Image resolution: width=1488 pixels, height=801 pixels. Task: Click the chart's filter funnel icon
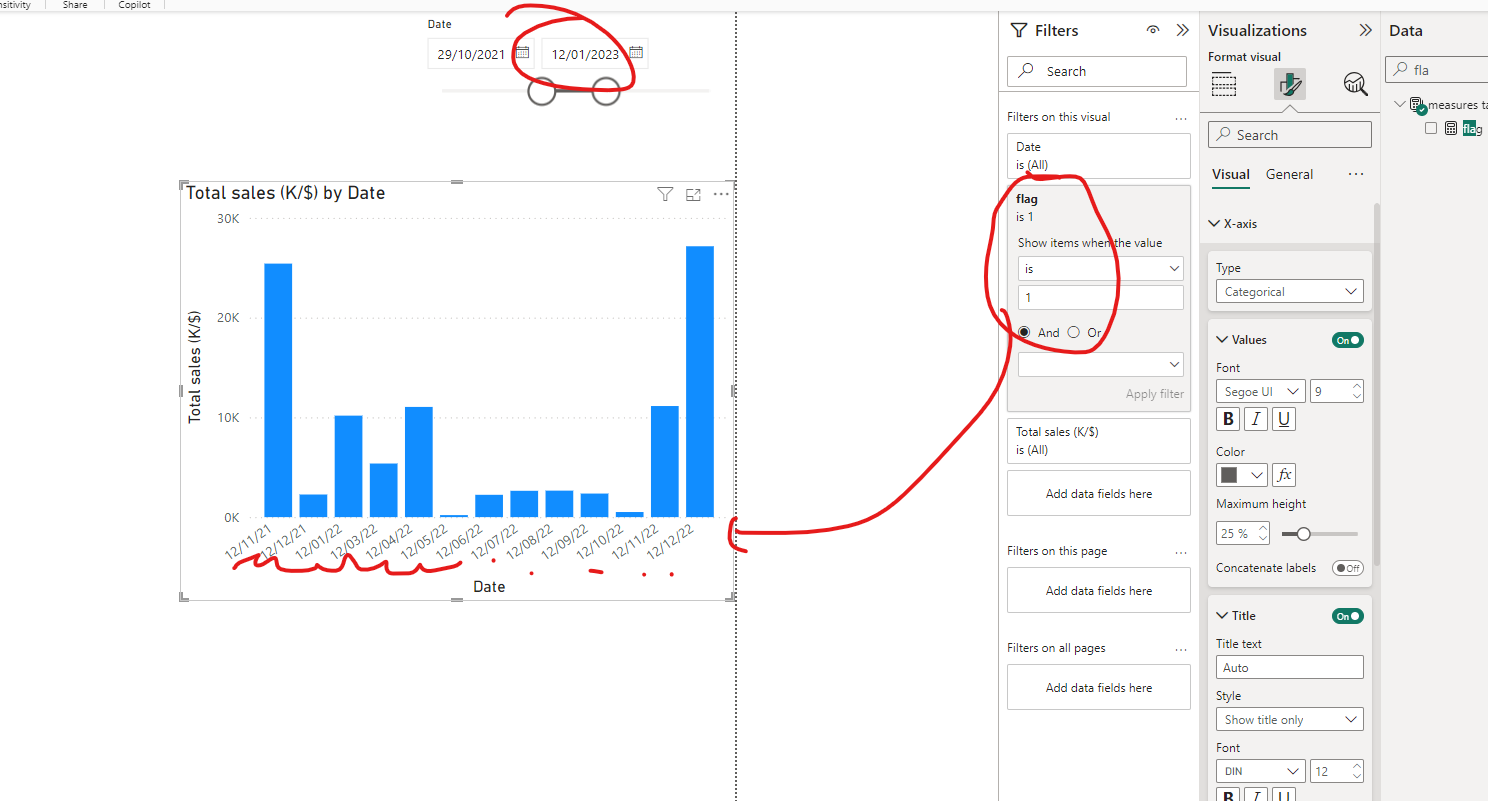pos(665,194)
